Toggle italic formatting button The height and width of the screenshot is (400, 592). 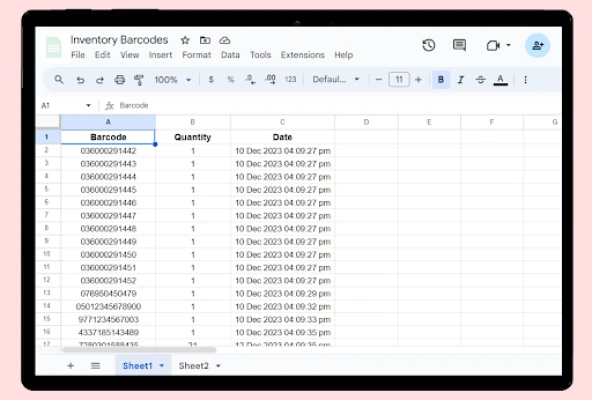pos(461,80)
